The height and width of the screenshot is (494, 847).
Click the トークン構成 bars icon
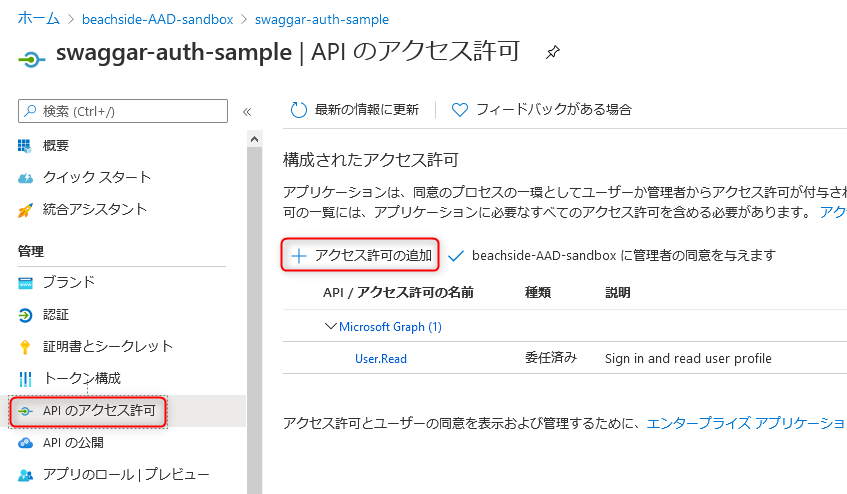pos(25,379)
